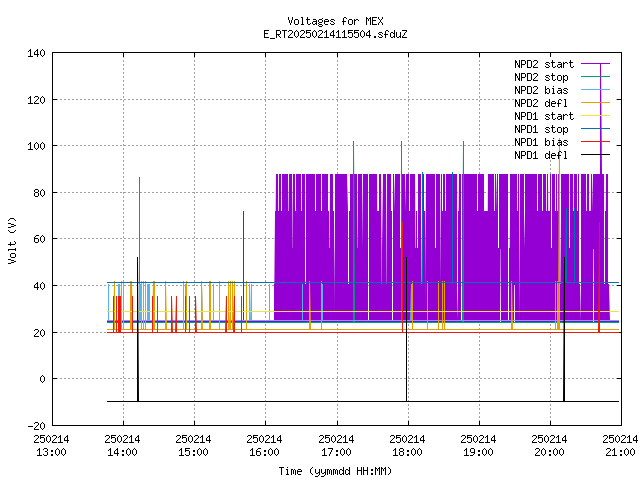640x480 pixels.
Task: Click the purple NPD2 start legend line sample
Action: 596,64
